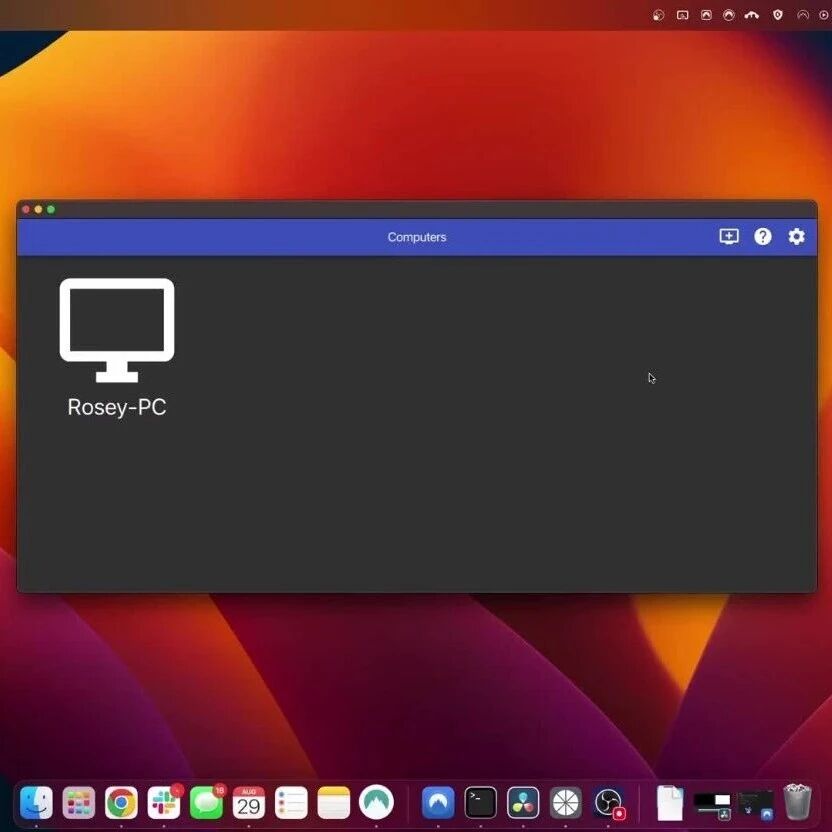Open Slack from the dock
This screenshot has width=832, height=832.
pyautogui.click(x=163, y=802)
